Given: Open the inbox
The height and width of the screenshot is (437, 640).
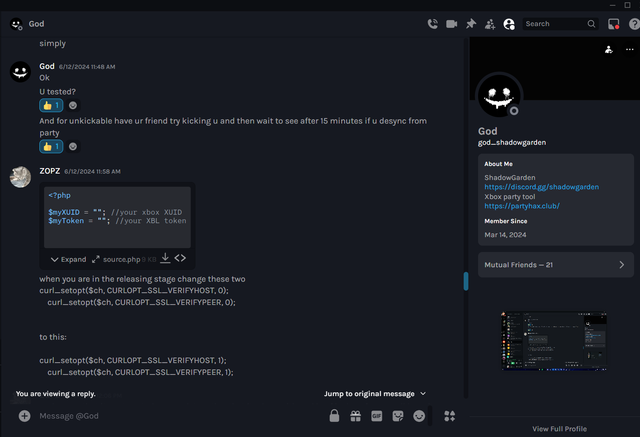Looking at the screenshot, I should click(613, 24).
